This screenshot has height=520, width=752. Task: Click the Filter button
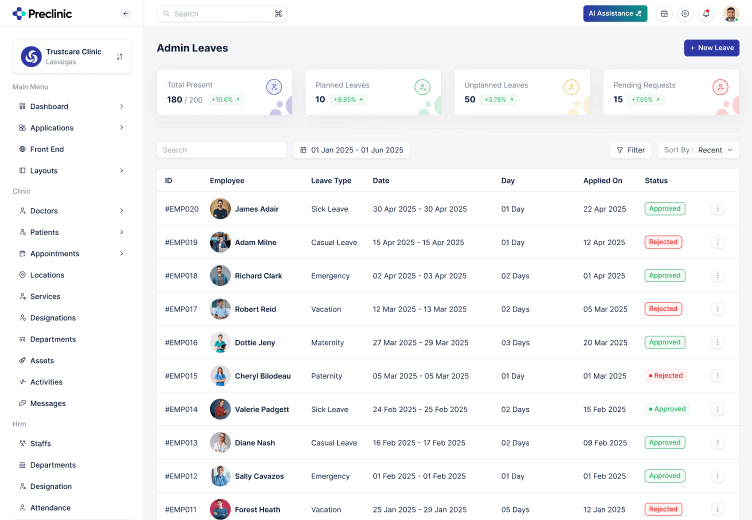pos(631,150)
